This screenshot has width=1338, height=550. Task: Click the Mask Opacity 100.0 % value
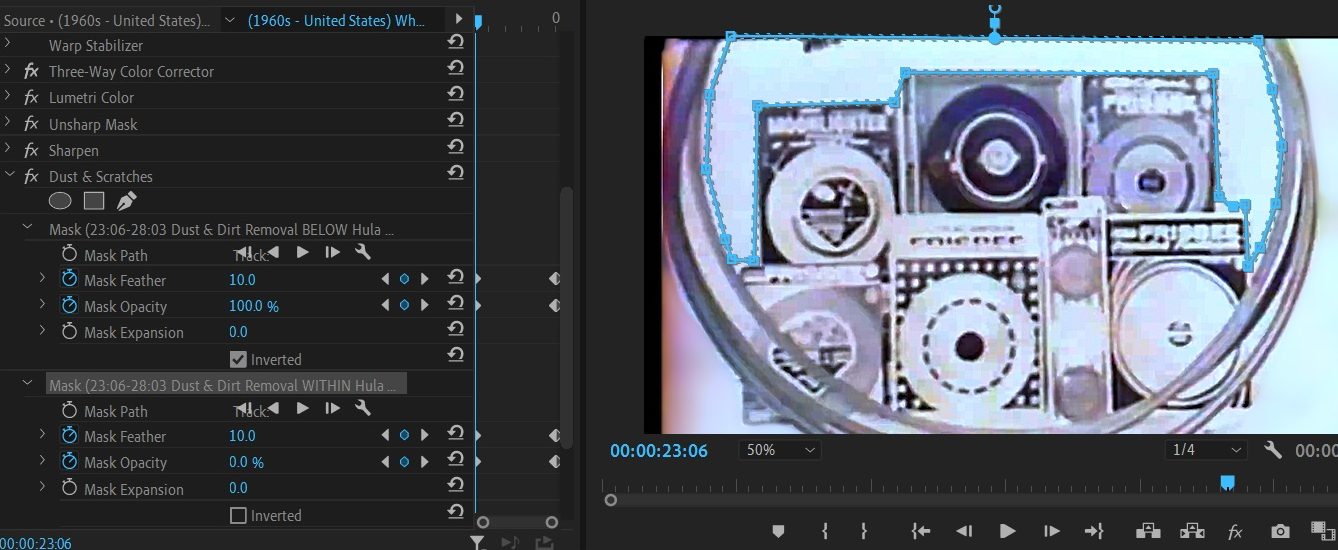[254, 306]
